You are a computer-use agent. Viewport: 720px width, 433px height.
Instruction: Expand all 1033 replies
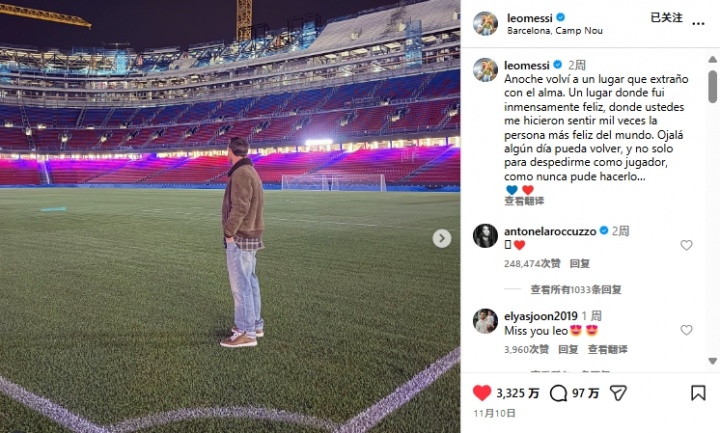(576, 290)
